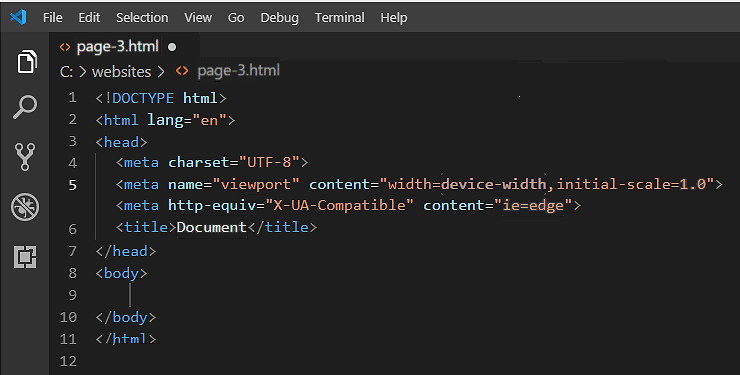740x375 pixels.
Task: Open the Extensions view in activity bar
Action: point(25,257)
